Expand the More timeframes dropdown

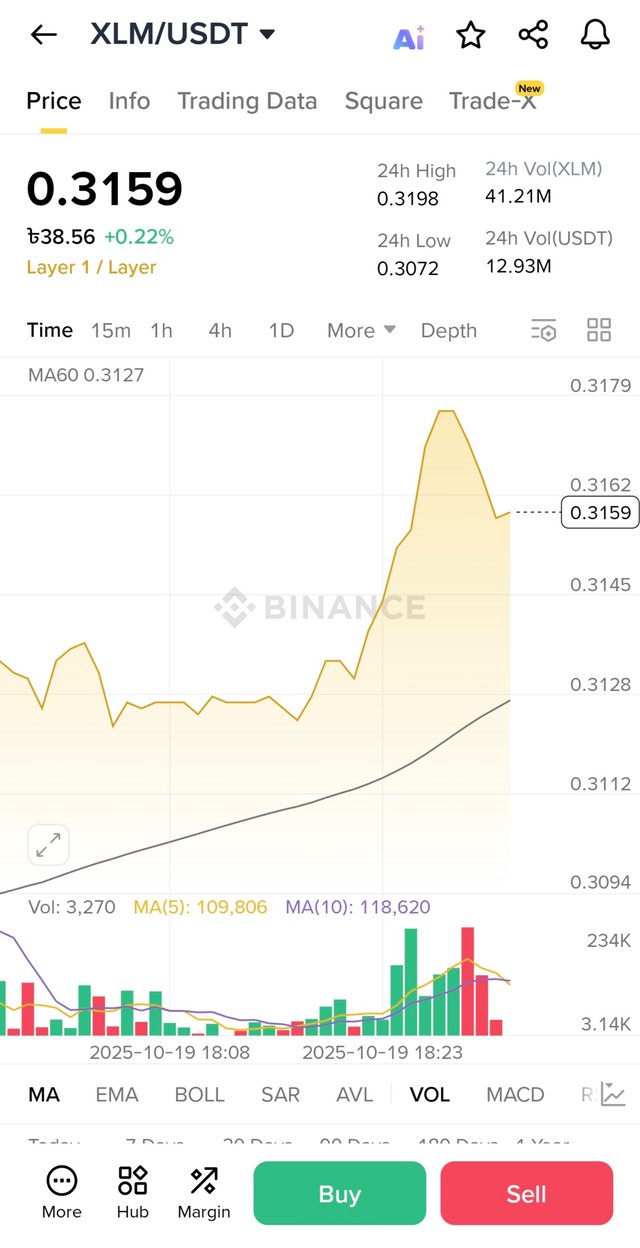(x=361, y=331)
